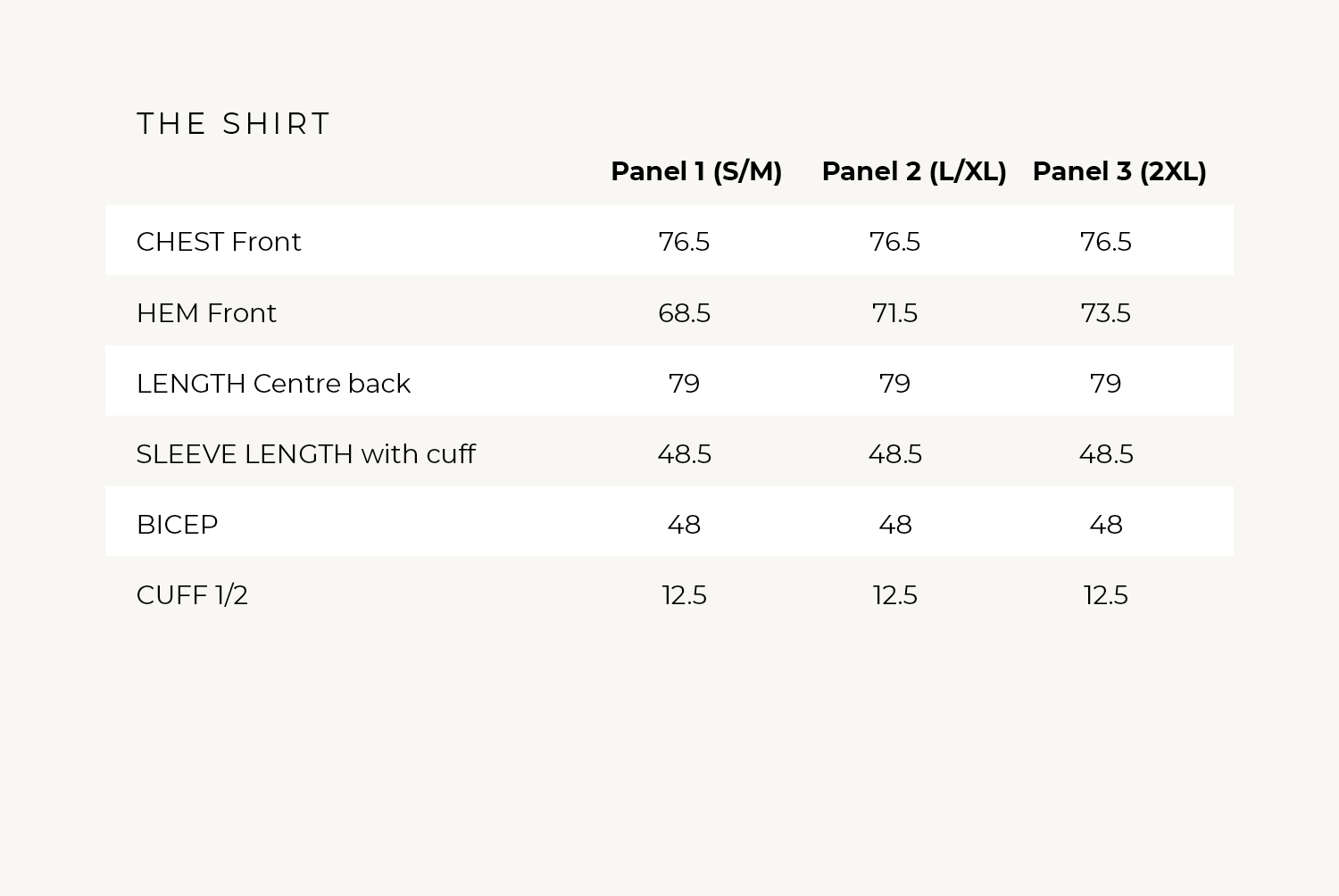
Task: Select LENGTH Centre back value under Panel 2
Action: 894,384
